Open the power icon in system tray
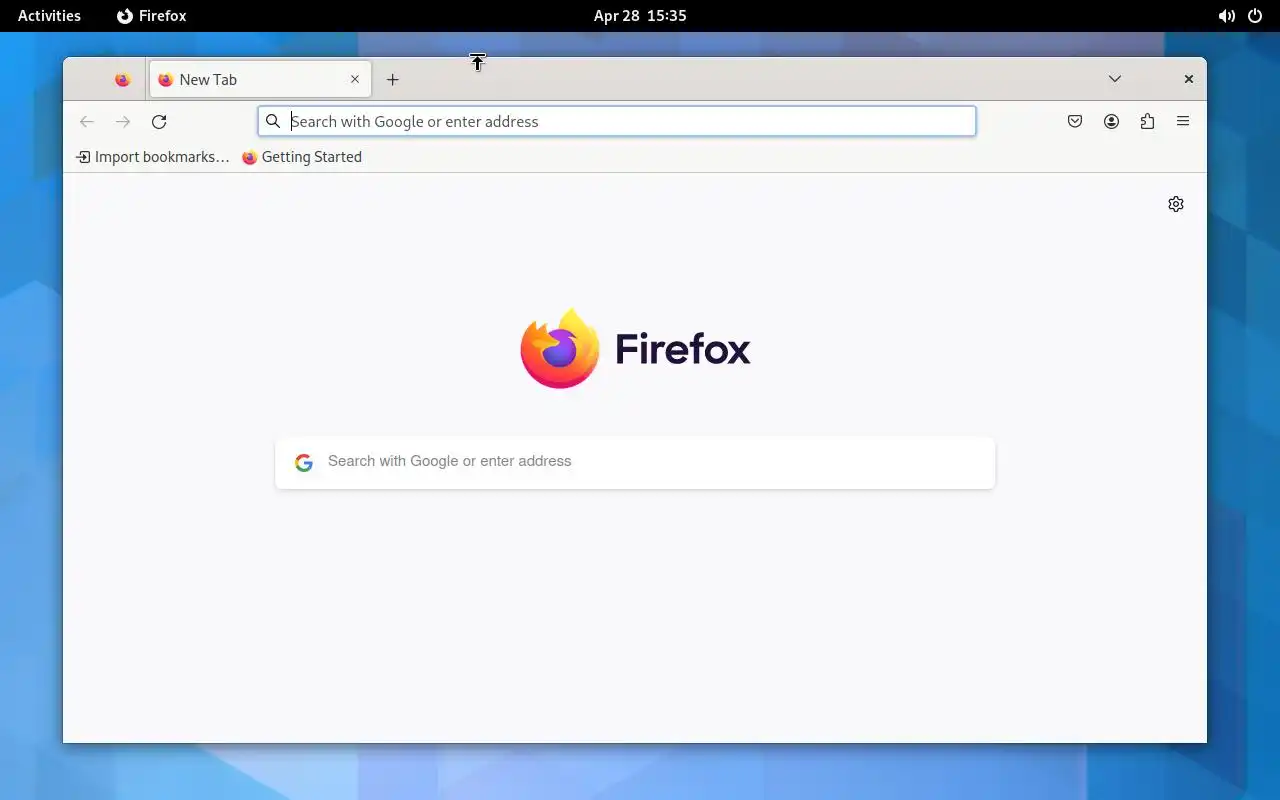 1255,16
